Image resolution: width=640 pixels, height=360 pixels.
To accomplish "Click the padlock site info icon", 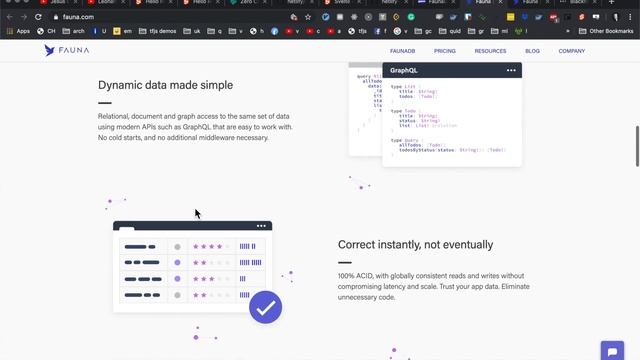I will pos(56,17).
